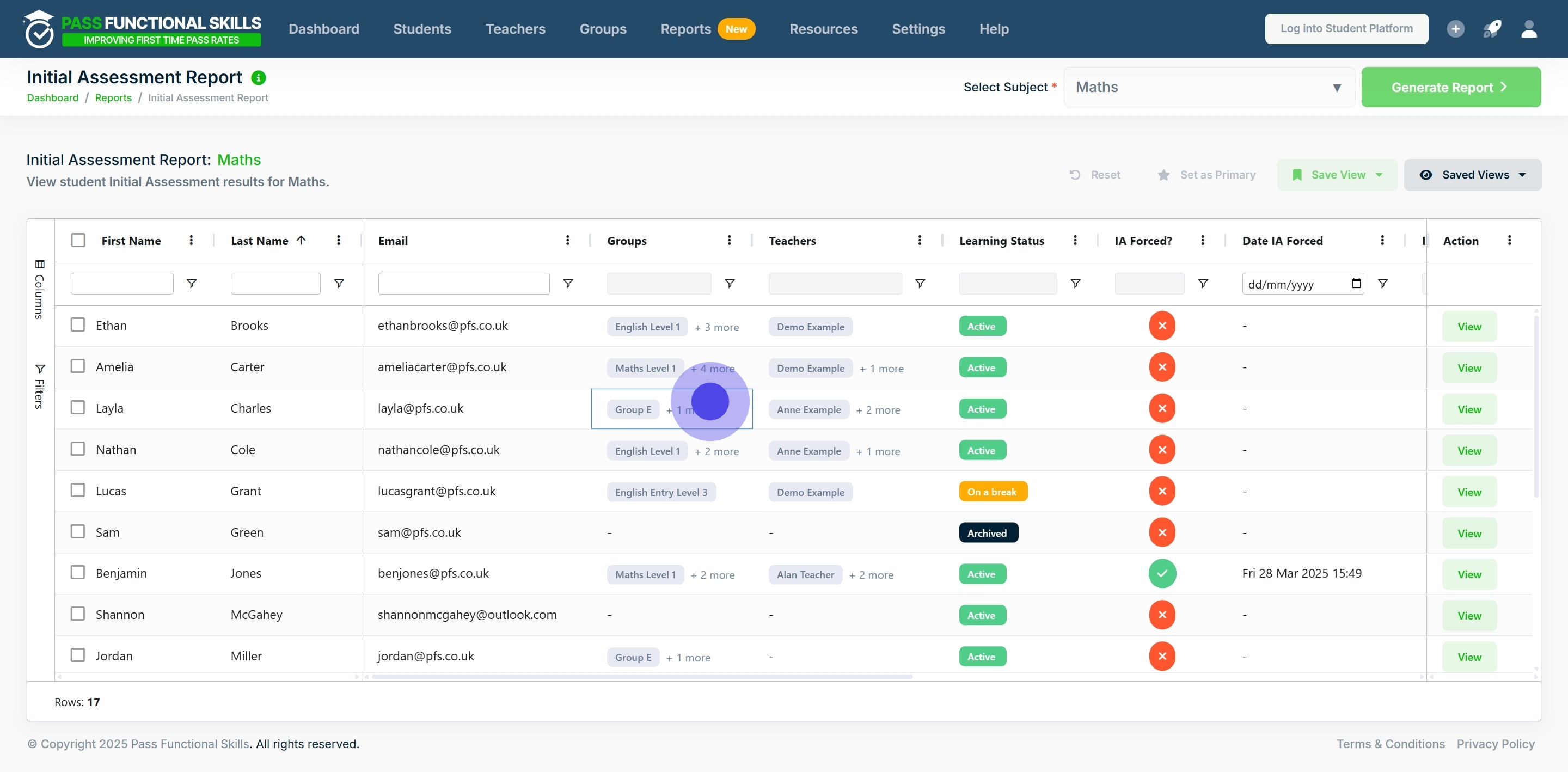
Task: Click the green info icon beside title
Action: [259, 78]
